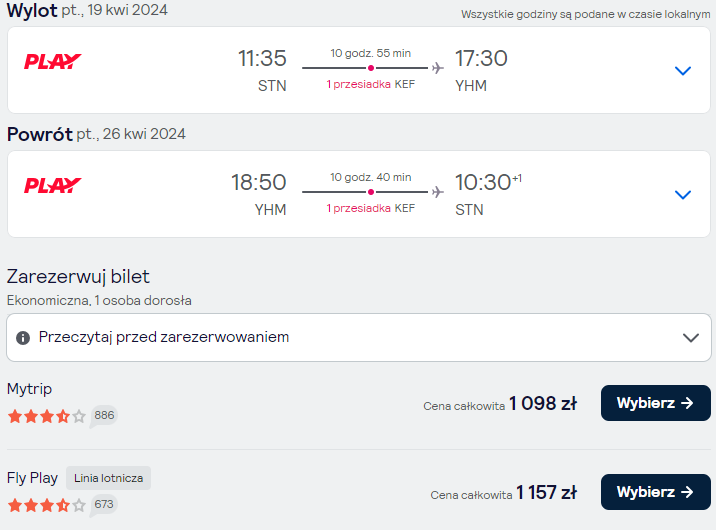Image resolution: width=716 pixels, height=530 pixels.
Task: Select the Fly Play offer with Wybierz
Action: (655, 492)
